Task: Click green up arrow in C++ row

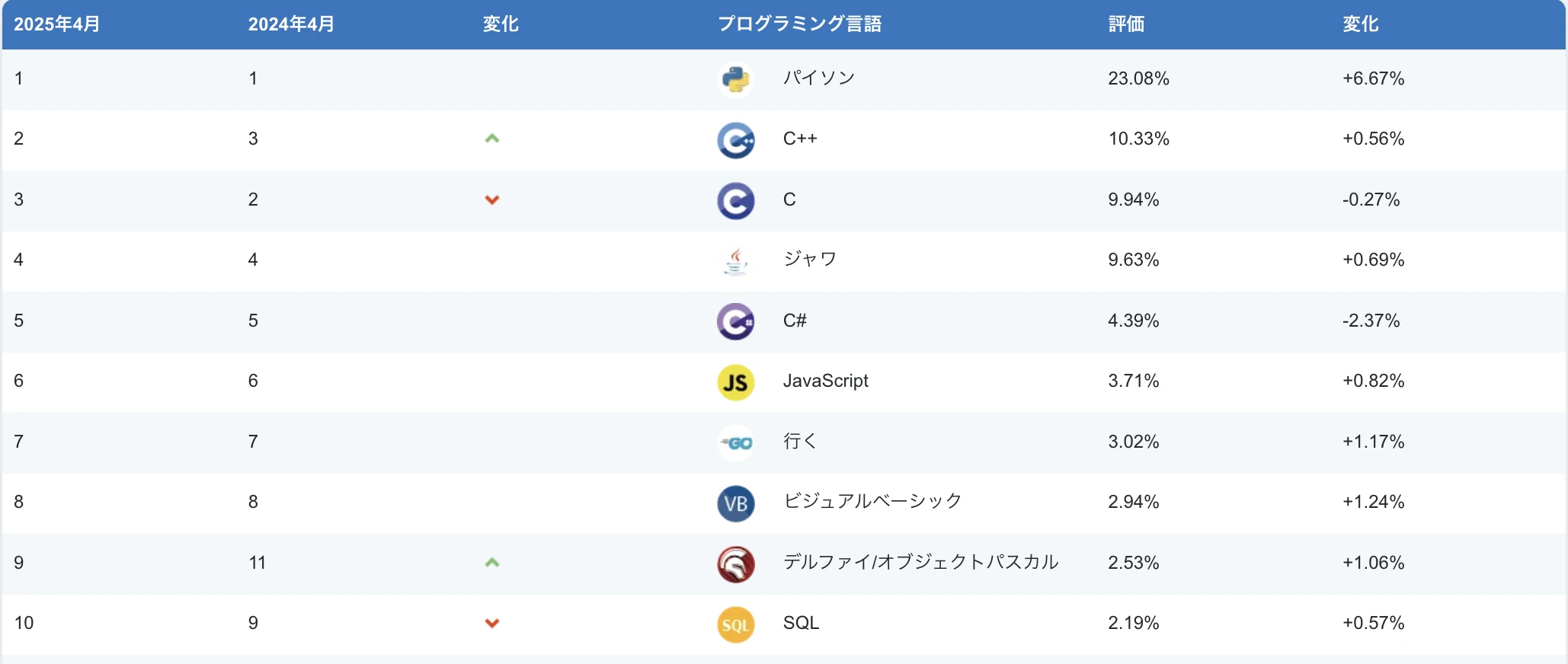Action: (492, 139)
